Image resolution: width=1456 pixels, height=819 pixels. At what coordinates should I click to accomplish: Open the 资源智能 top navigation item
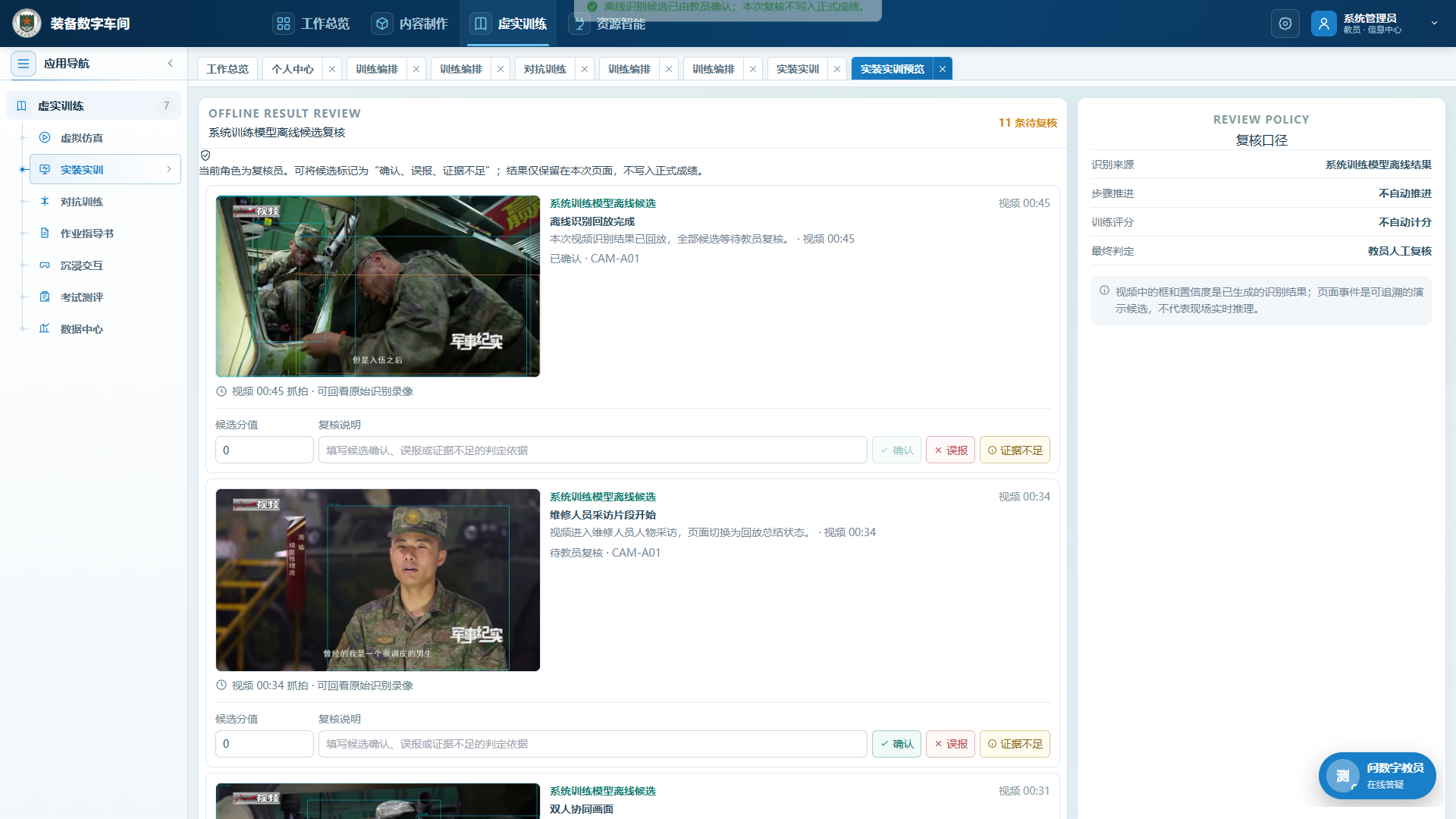607,24
